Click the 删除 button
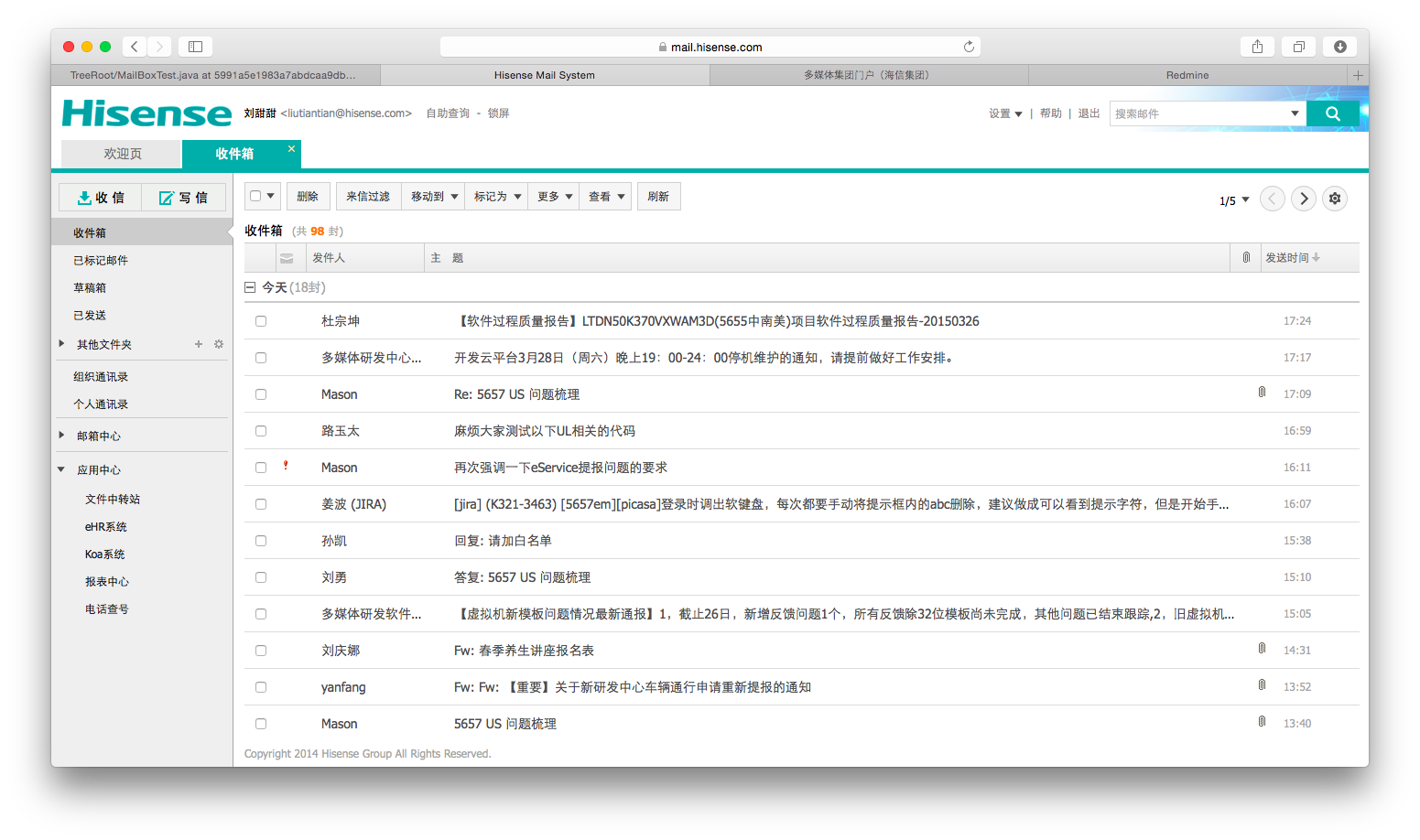This screenshot has height=840, width=1420. [308, 197]
